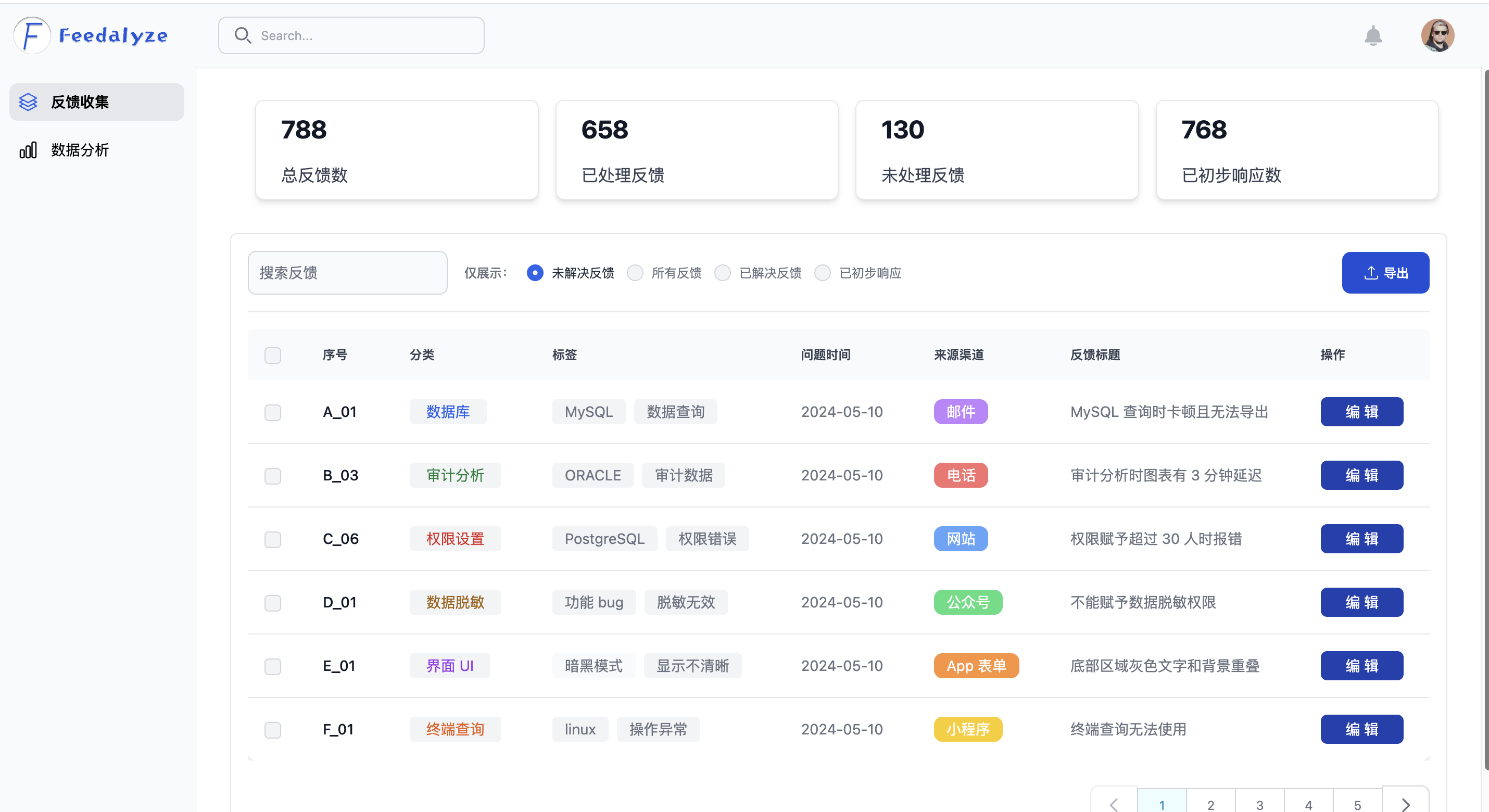This screenshot has height=812, width=1489.
Task: Click the Feedalyze logo icon
Action: pyautogui.click(x=32, y=35)
